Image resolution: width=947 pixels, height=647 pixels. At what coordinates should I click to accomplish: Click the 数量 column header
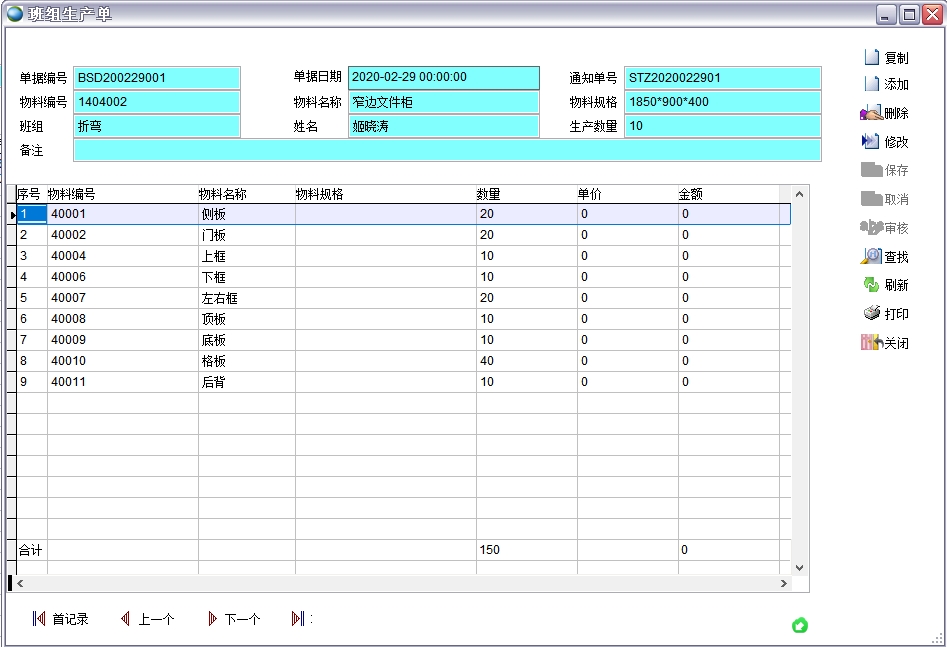(x=488, y=194)
